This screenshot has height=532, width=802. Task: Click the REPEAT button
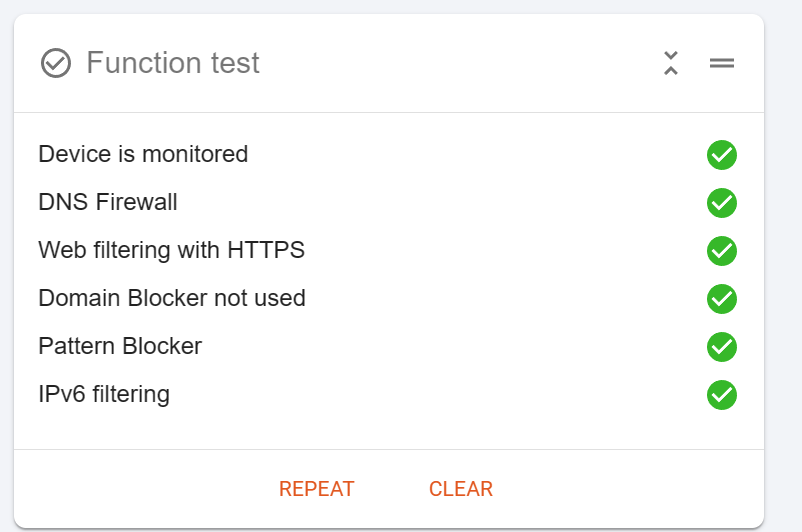tap(317, 489)
